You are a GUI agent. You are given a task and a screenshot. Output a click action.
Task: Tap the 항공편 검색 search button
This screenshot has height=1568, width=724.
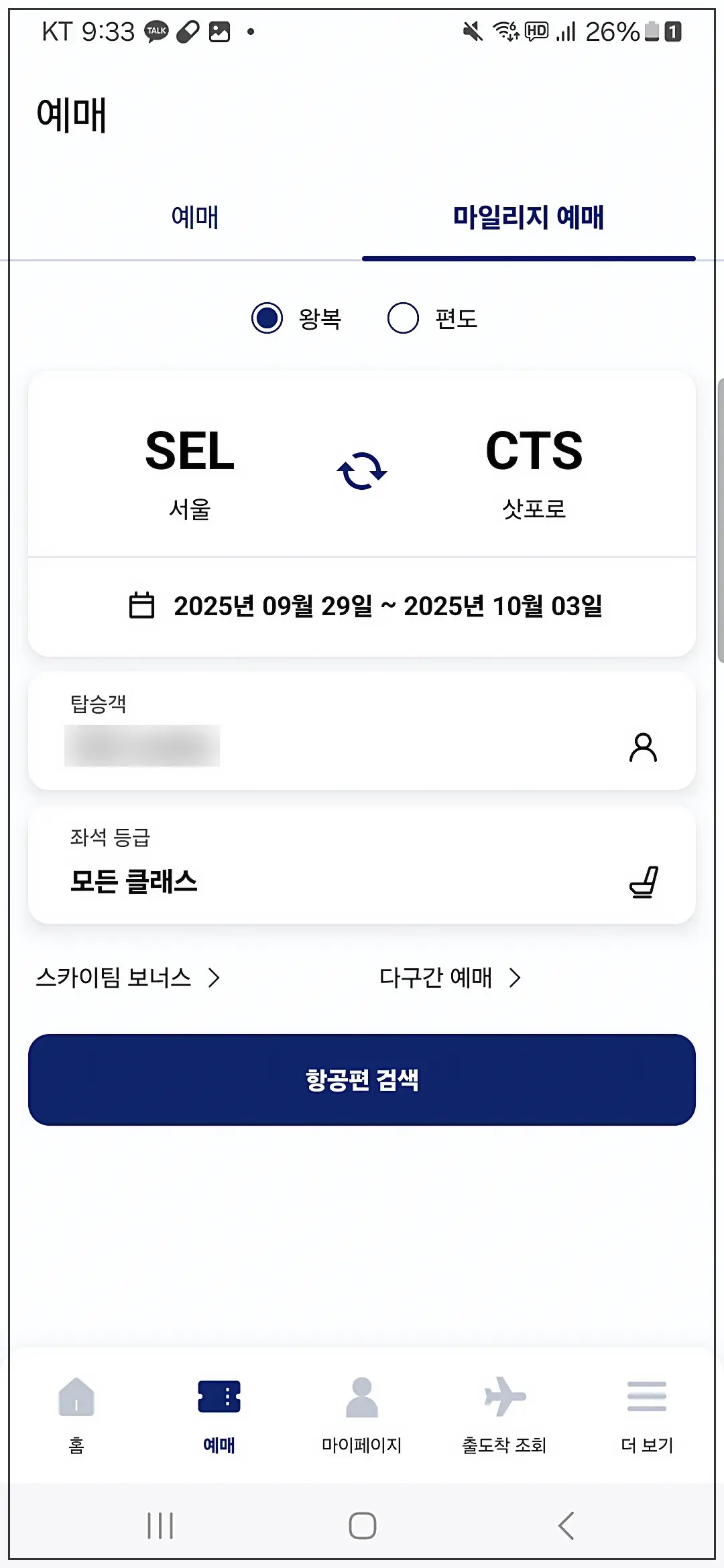362,1080
